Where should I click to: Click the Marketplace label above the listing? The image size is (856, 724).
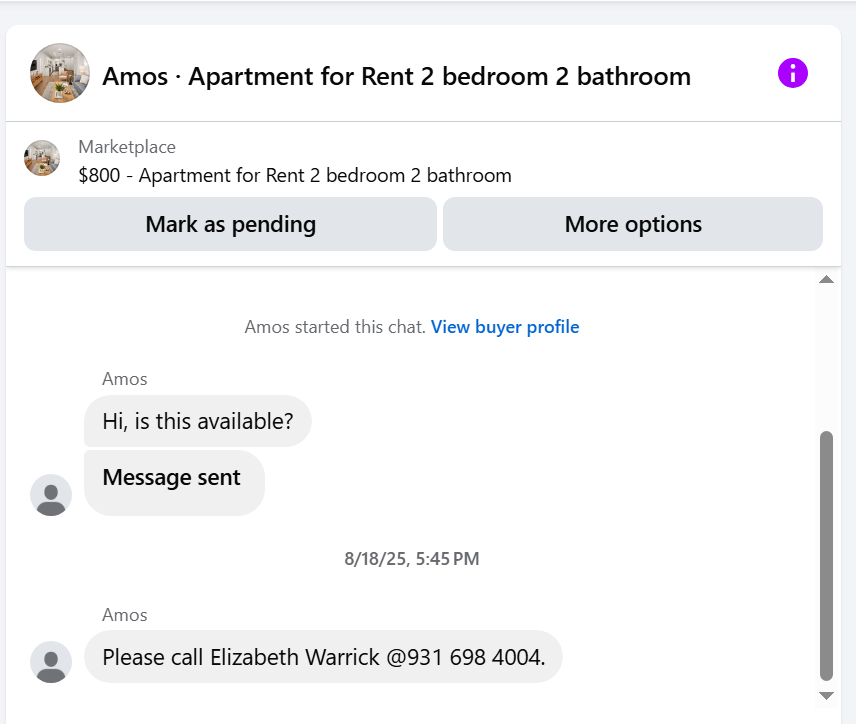click(x=127, y=147)
